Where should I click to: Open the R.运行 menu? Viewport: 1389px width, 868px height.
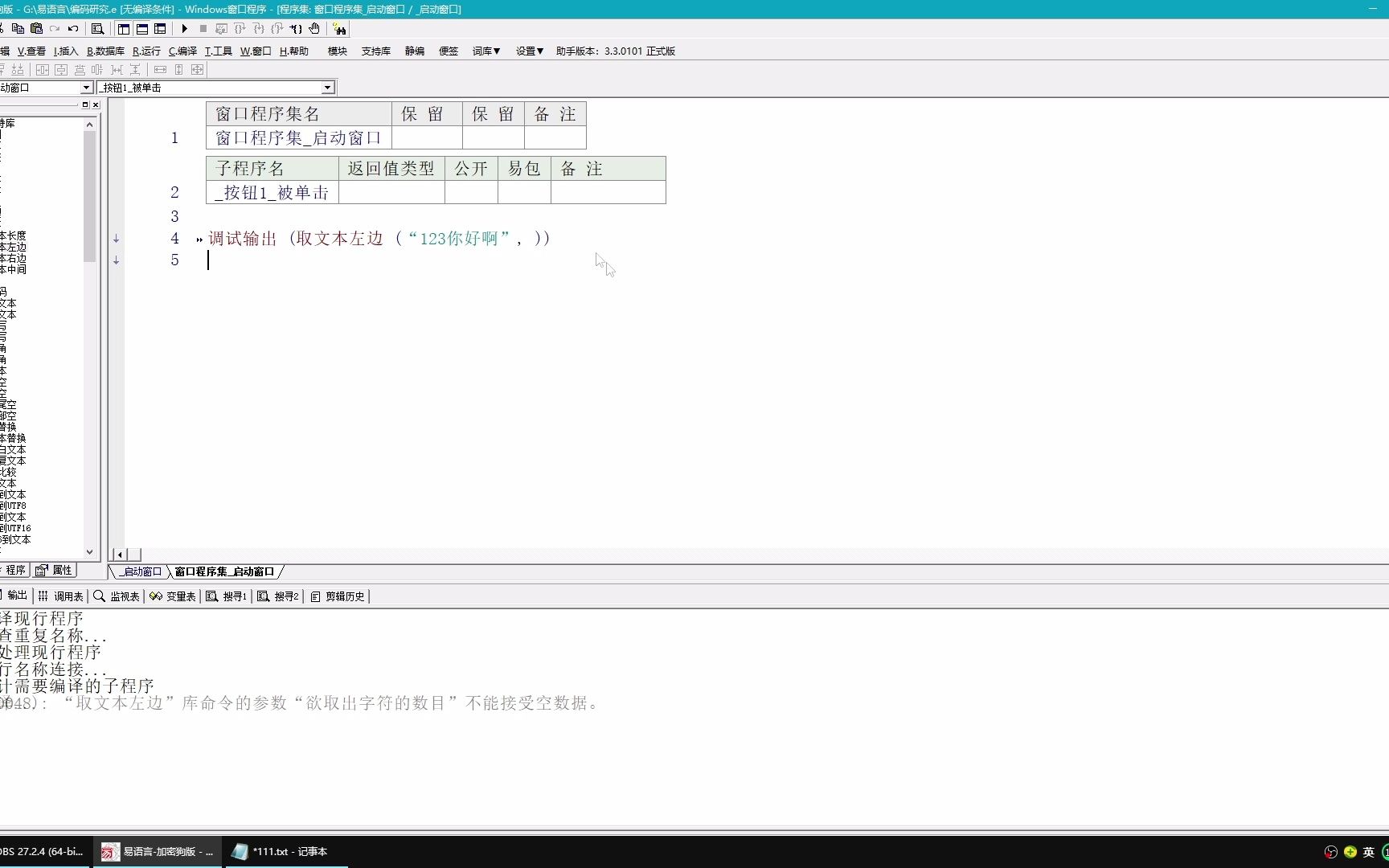[146, 51]
